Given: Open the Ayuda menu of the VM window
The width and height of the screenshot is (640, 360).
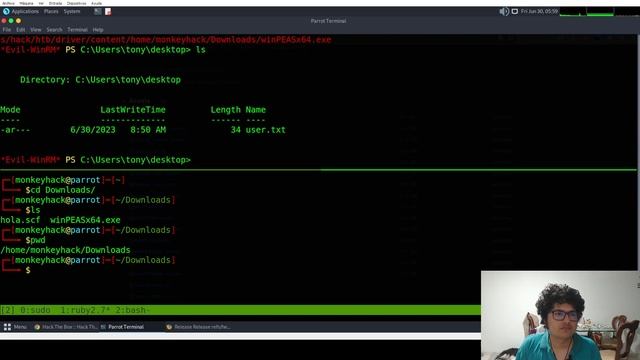Looking at the screenshot, I should tap(97, 3).
